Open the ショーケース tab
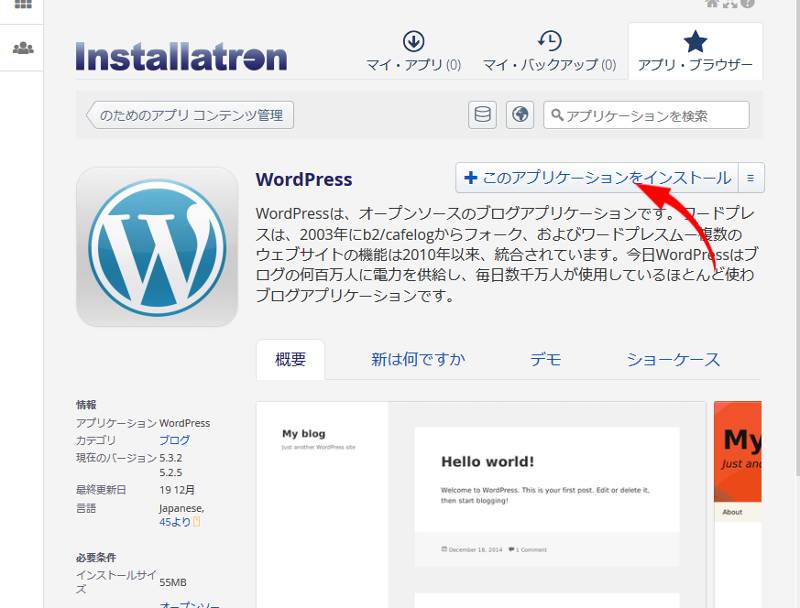Image resolution: width=800 pixels, height=608 pixels. pos(673,360)
